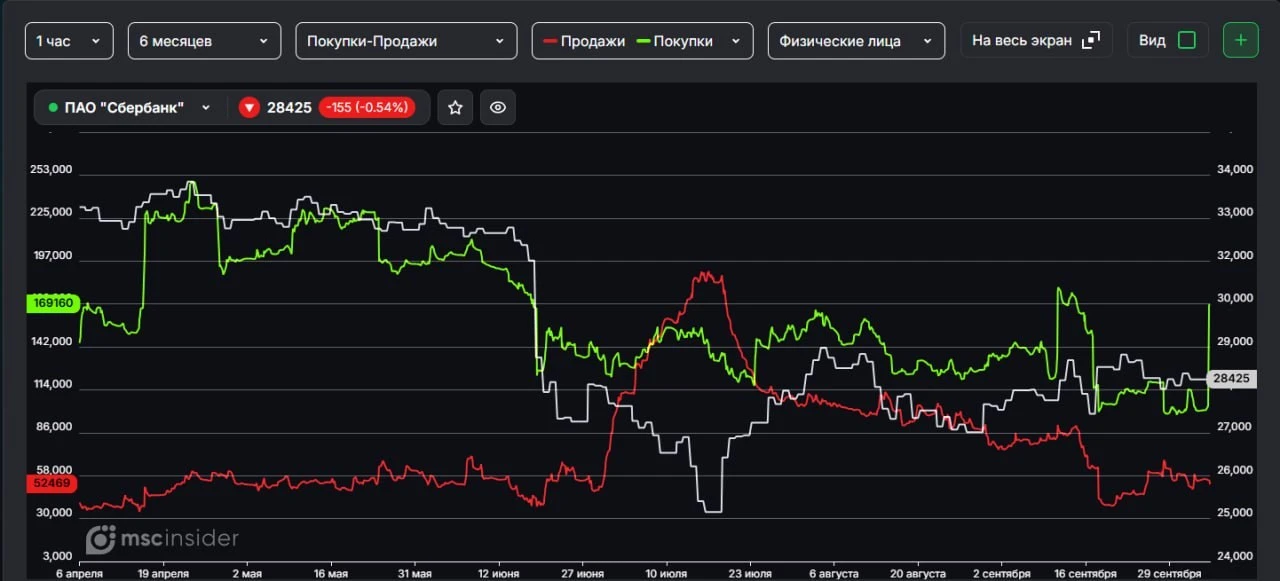Viewport: 1280px width, 581px height.
Task: Click the "30,000" right axis label
Action: pyautogui.click(x=1234, y=299)
